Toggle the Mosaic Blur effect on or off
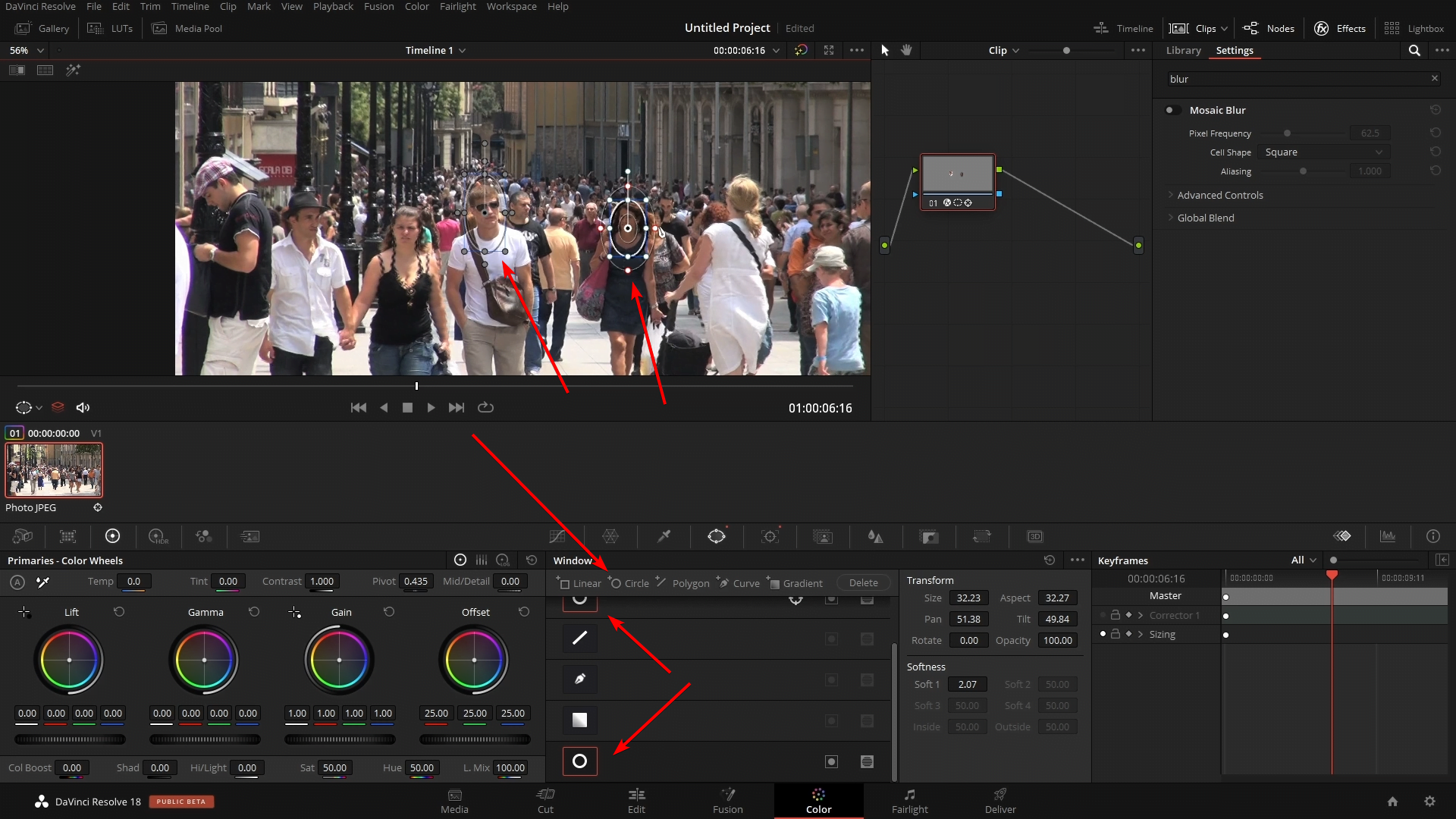The image size is (1456, 819). (x=1172, y=110)
